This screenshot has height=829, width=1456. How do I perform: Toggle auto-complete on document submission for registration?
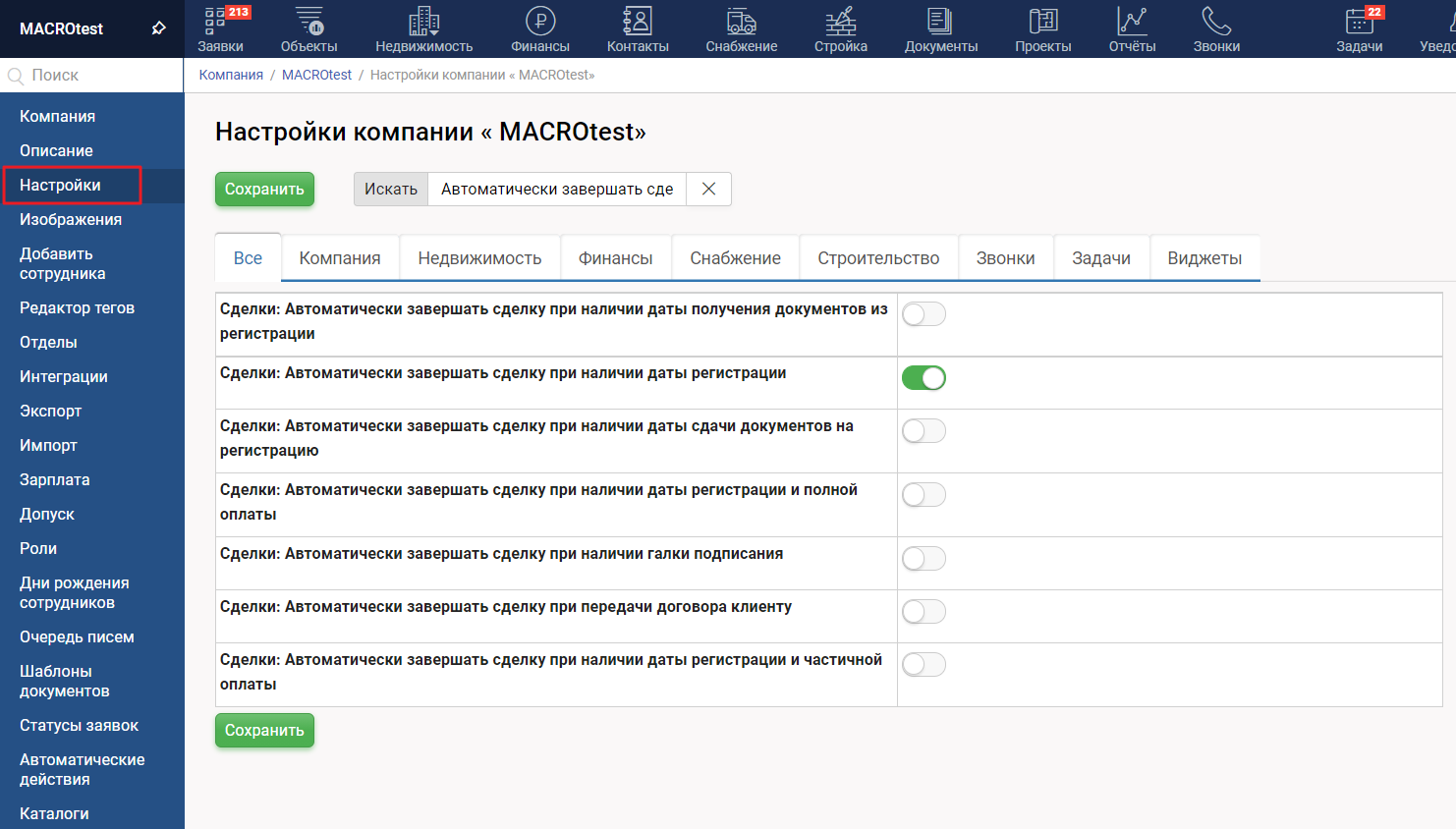coord(924,431)
